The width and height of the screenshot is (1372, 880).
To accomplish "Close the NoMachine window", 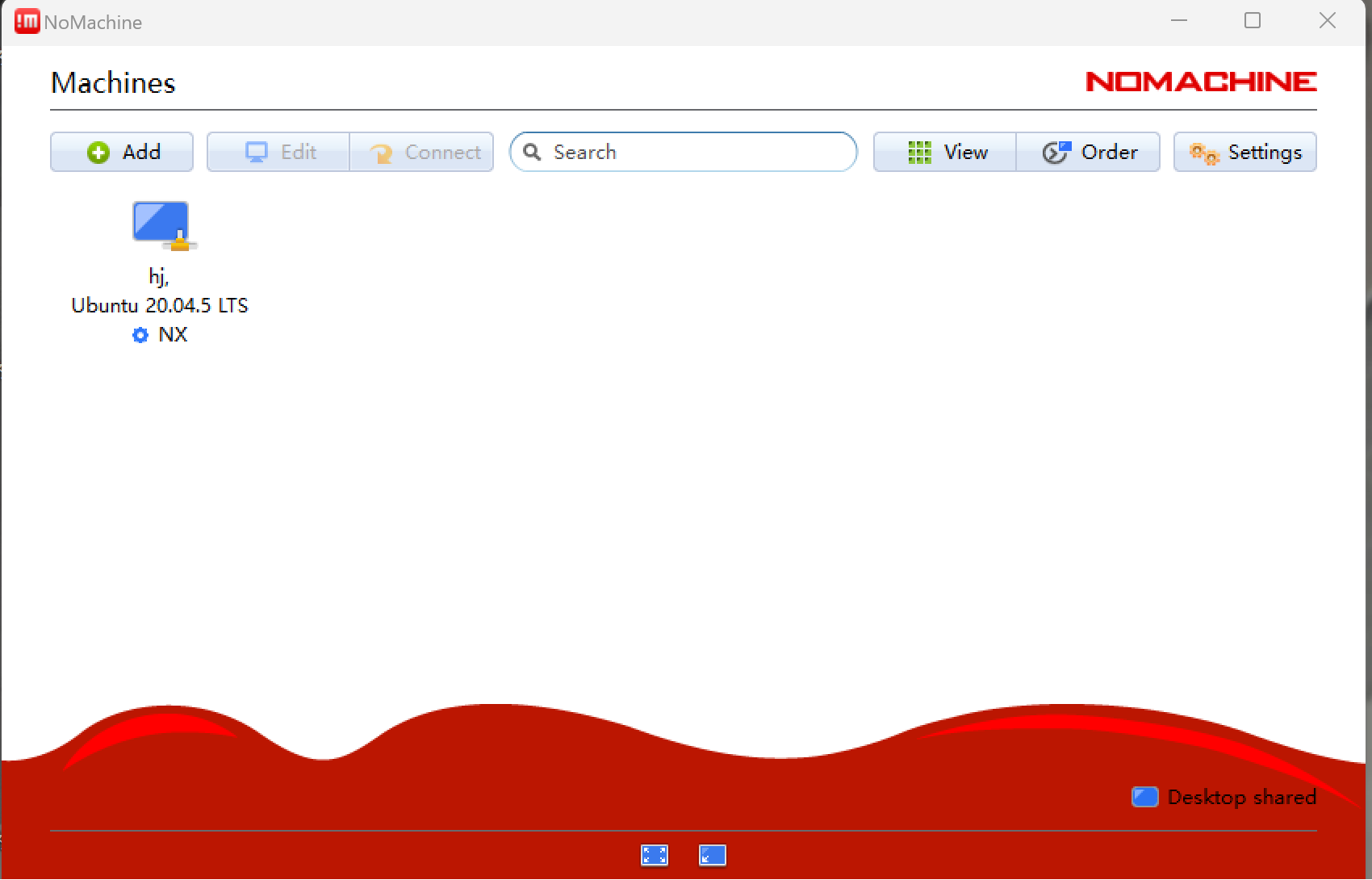I will pos(1328,21).
